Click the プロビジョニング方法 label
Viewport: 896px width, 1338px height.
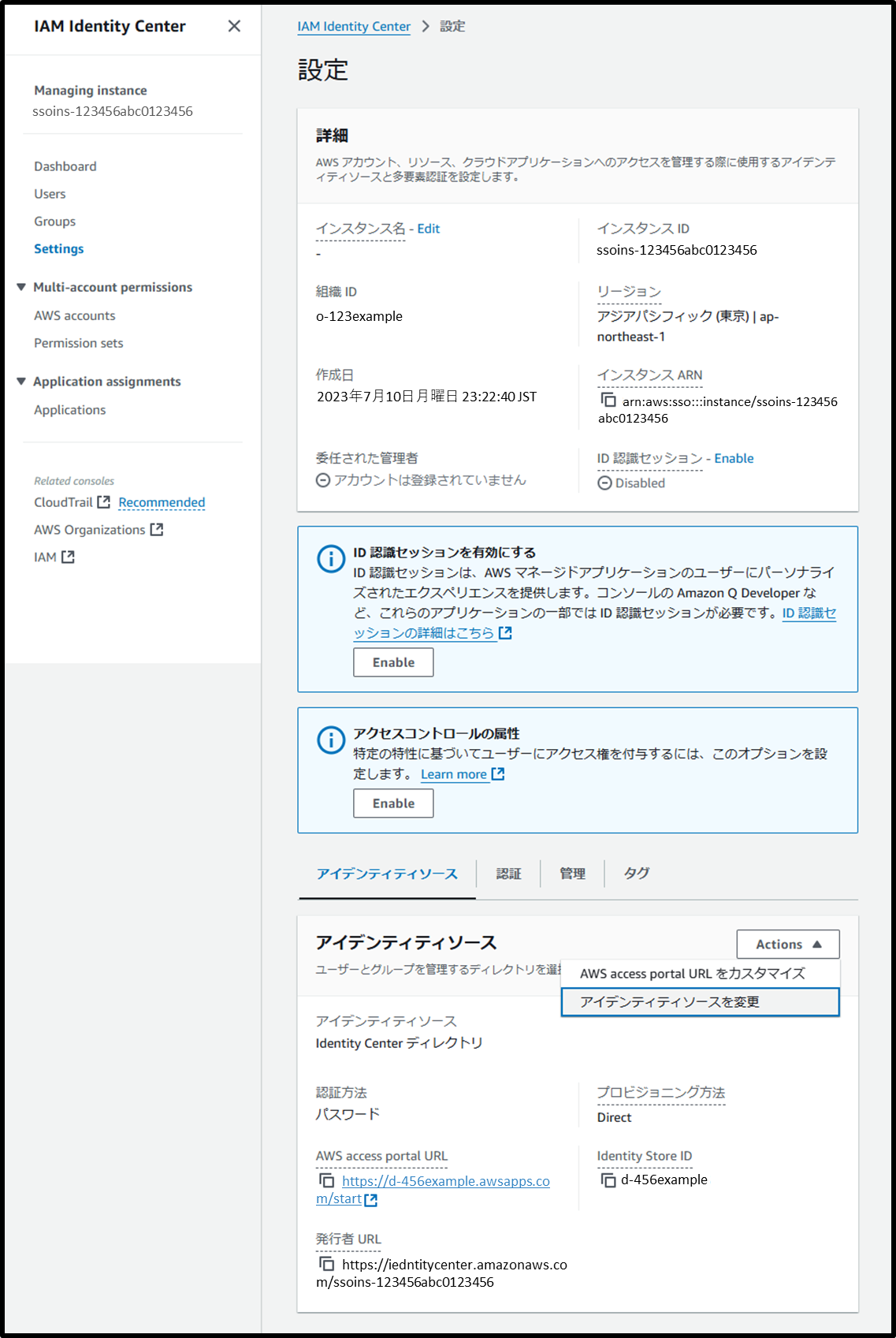pyautogui.click(x=661, y=1093)
